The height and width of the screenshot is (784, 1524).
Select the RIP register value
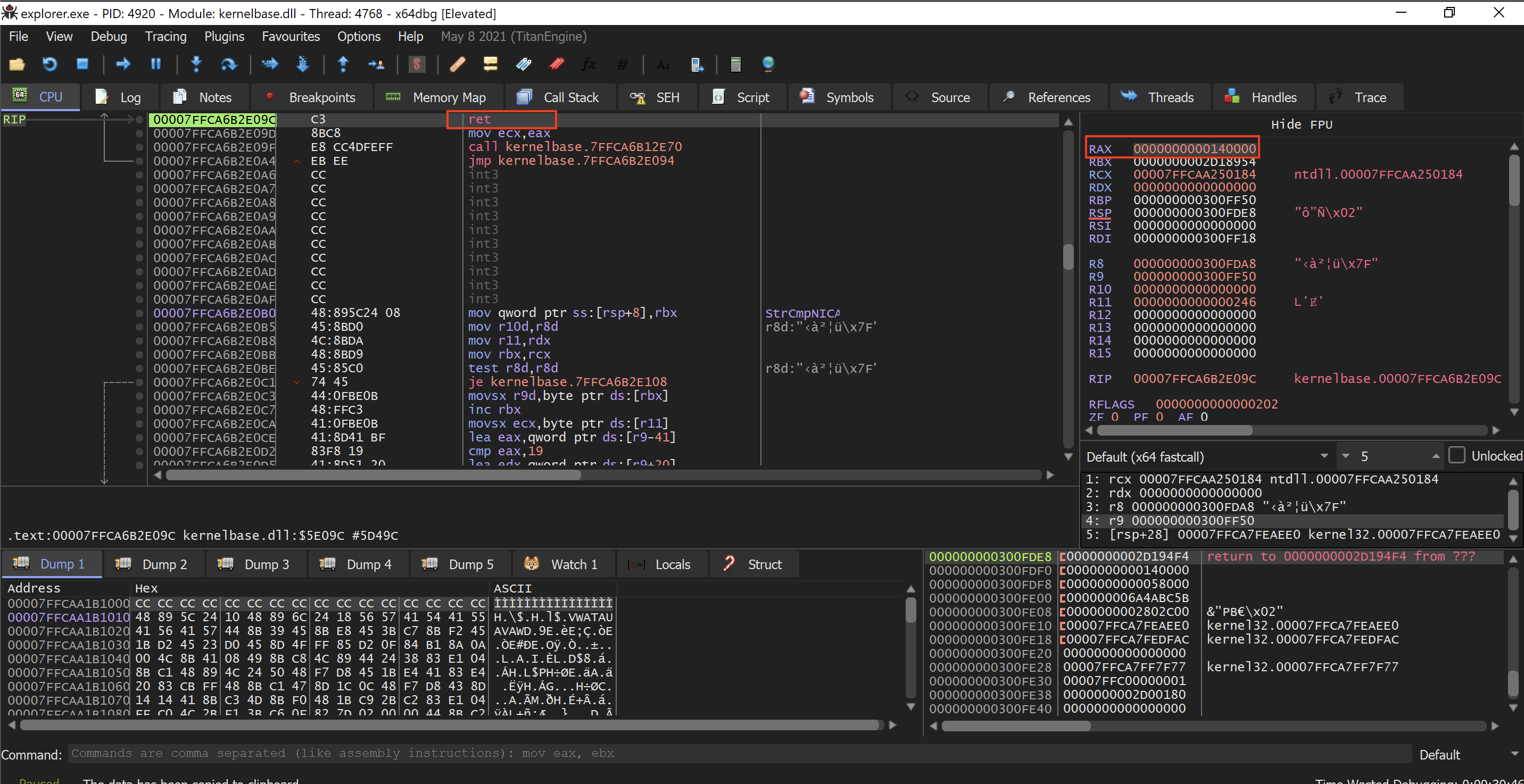[1194, 379]
